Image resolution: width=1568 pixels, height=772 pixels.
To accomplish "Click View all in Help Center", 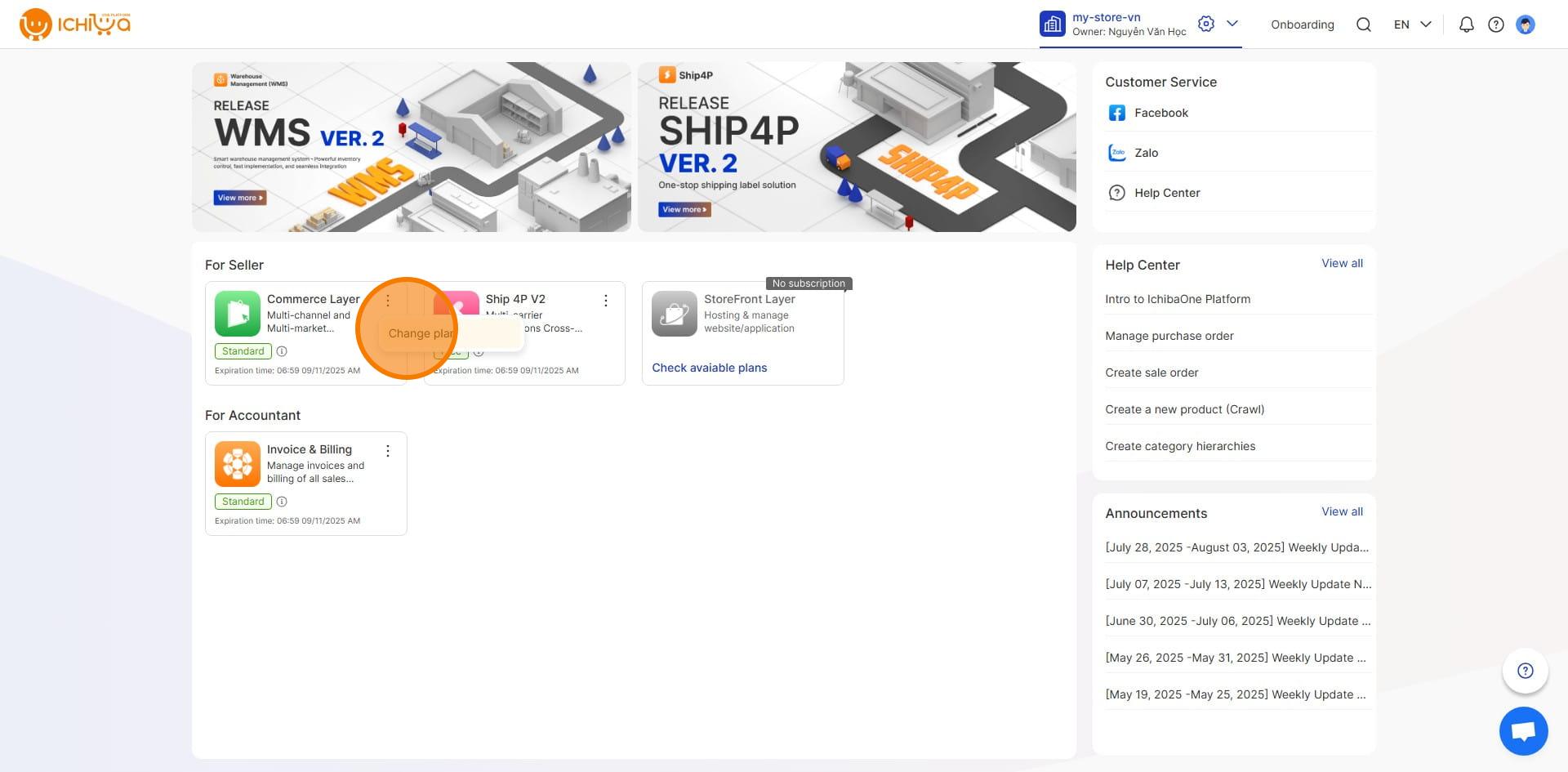I will click(1343, 263).
